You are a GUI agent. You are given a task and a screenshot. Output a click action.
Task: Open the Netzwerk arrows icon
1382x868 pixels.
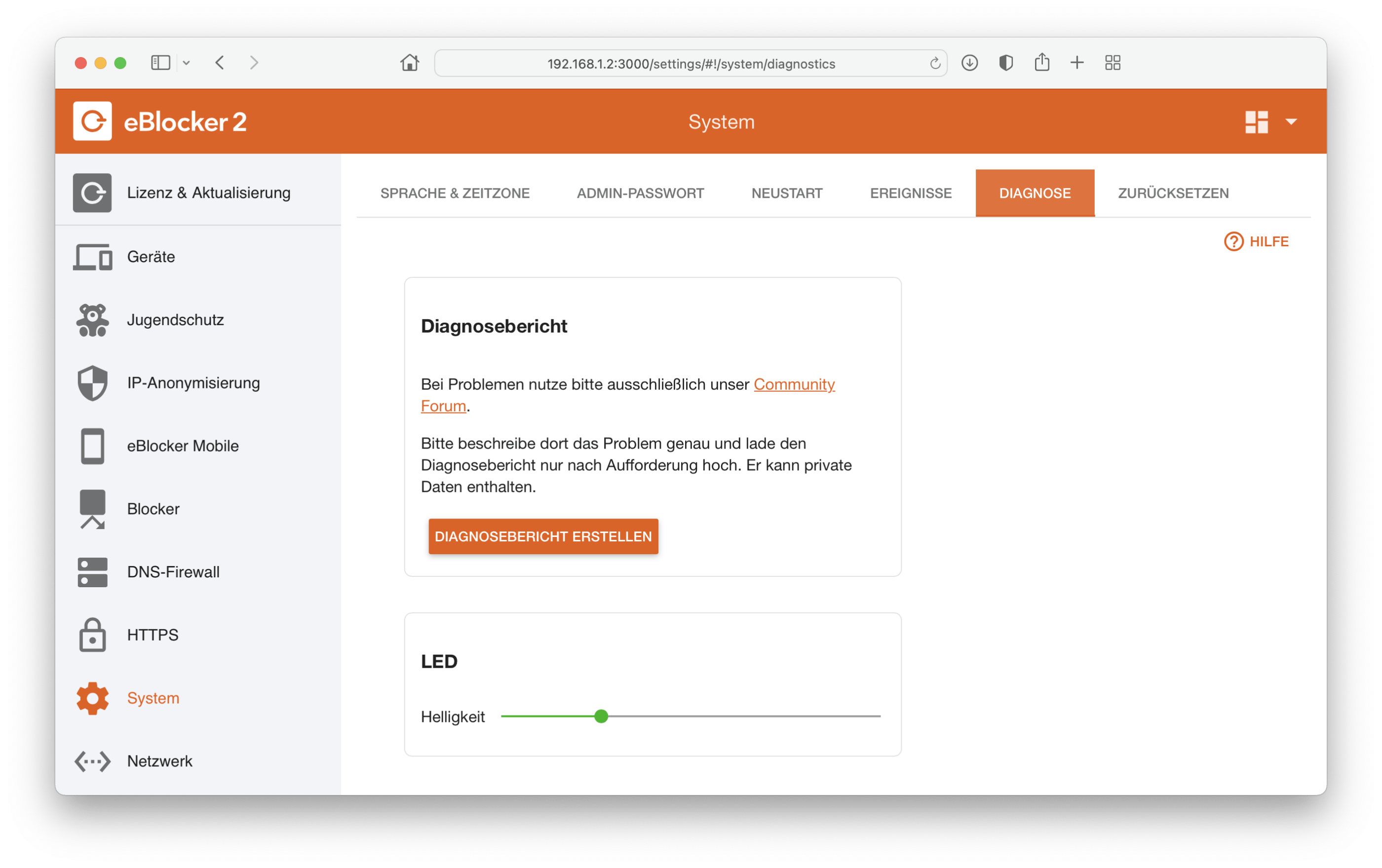[x=92, y=761]
